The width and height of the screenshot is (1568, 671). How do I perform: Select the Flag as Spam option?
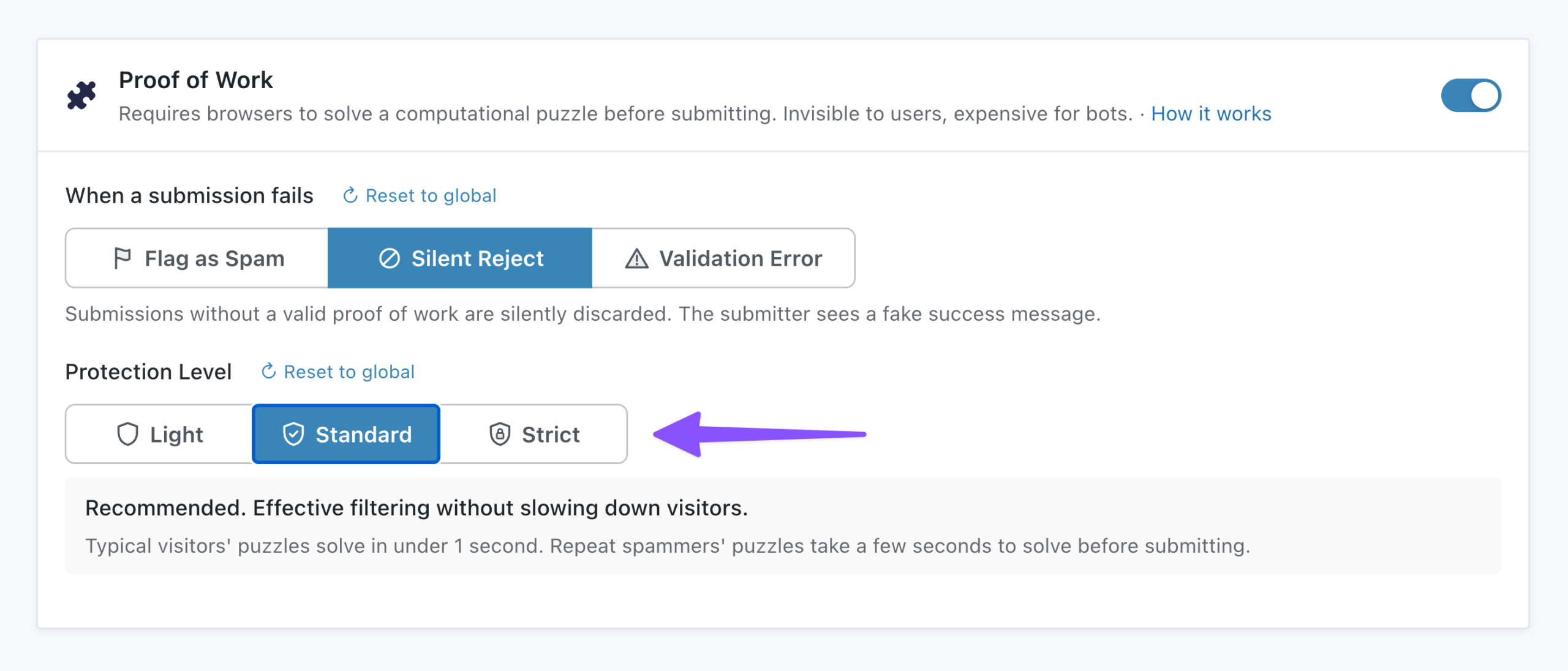point(197,258)
